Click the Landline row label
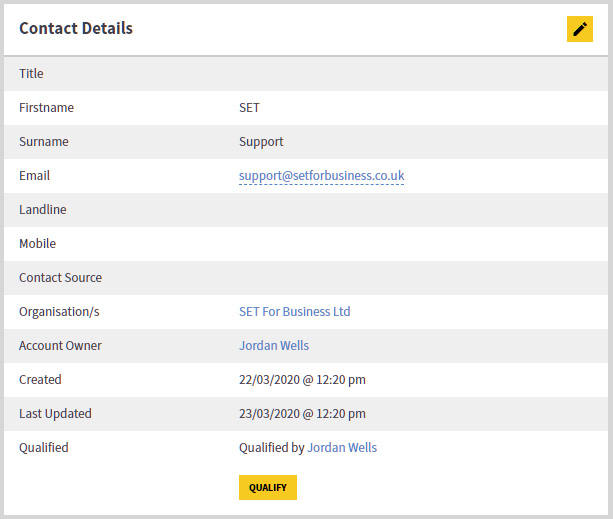Viewport: 613px width, 519px height. pos(43,209)
